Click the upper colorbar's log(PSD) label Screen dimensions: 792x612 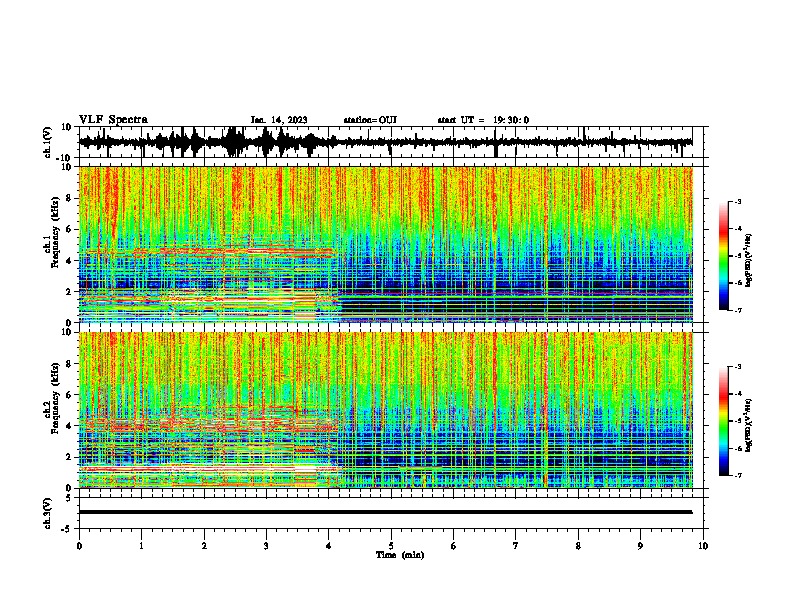point(749,261)
